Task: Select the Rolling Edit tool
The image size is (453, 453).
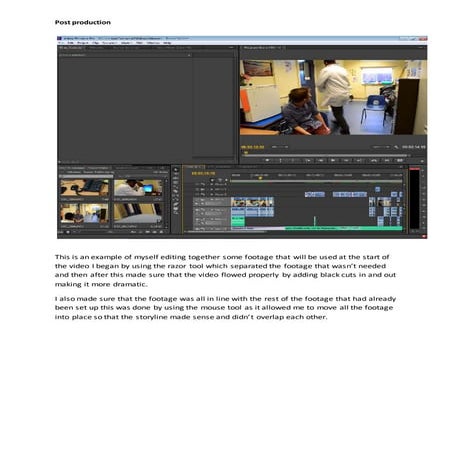Action: click(176, 182)
